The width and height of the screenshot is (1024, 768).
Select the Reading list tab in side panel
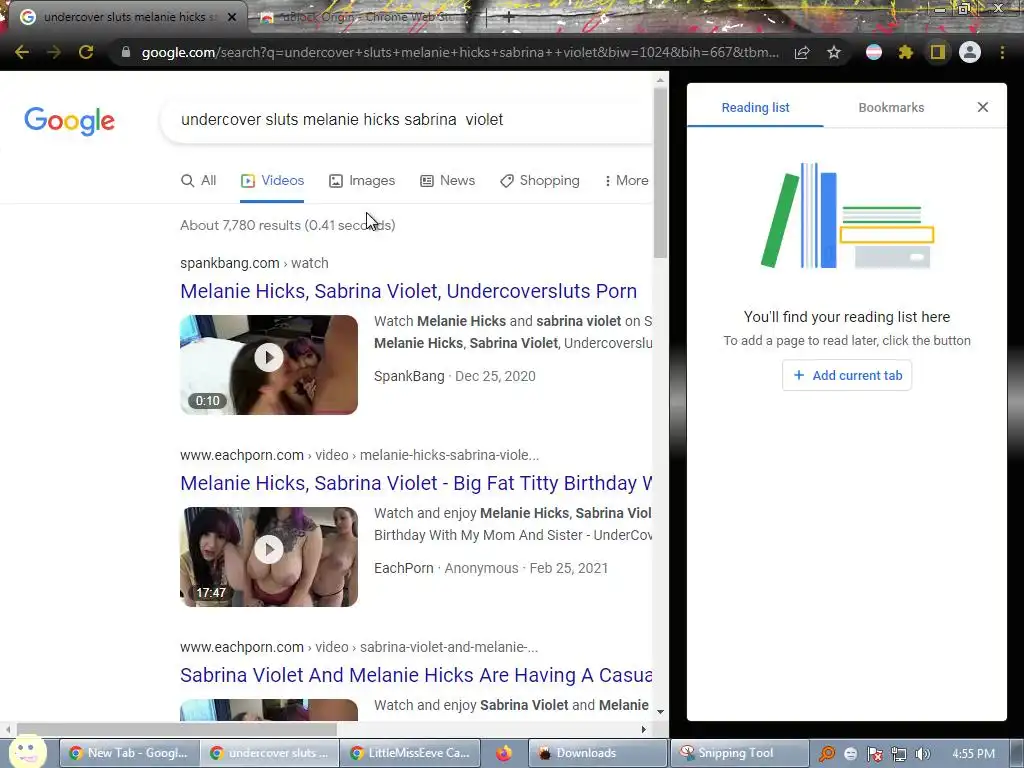click(756, 108)
